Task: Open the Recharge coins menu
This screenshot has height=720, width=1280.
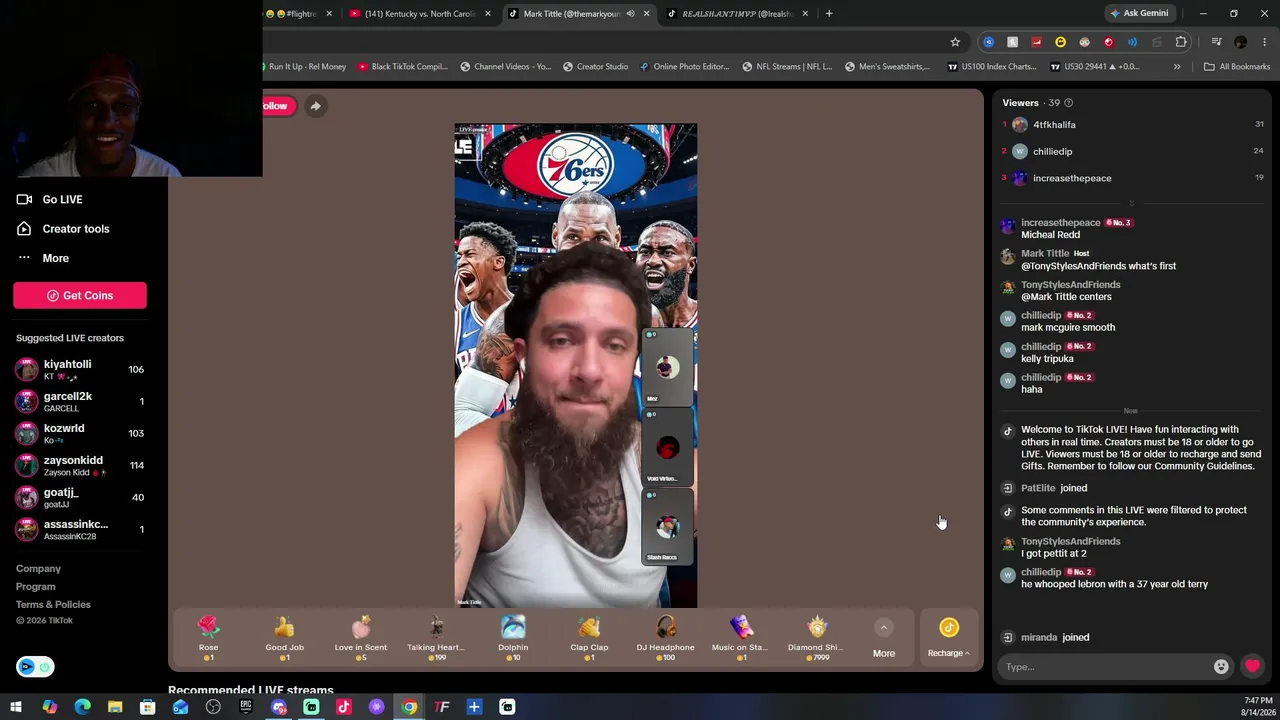Action: coord(949,638)
